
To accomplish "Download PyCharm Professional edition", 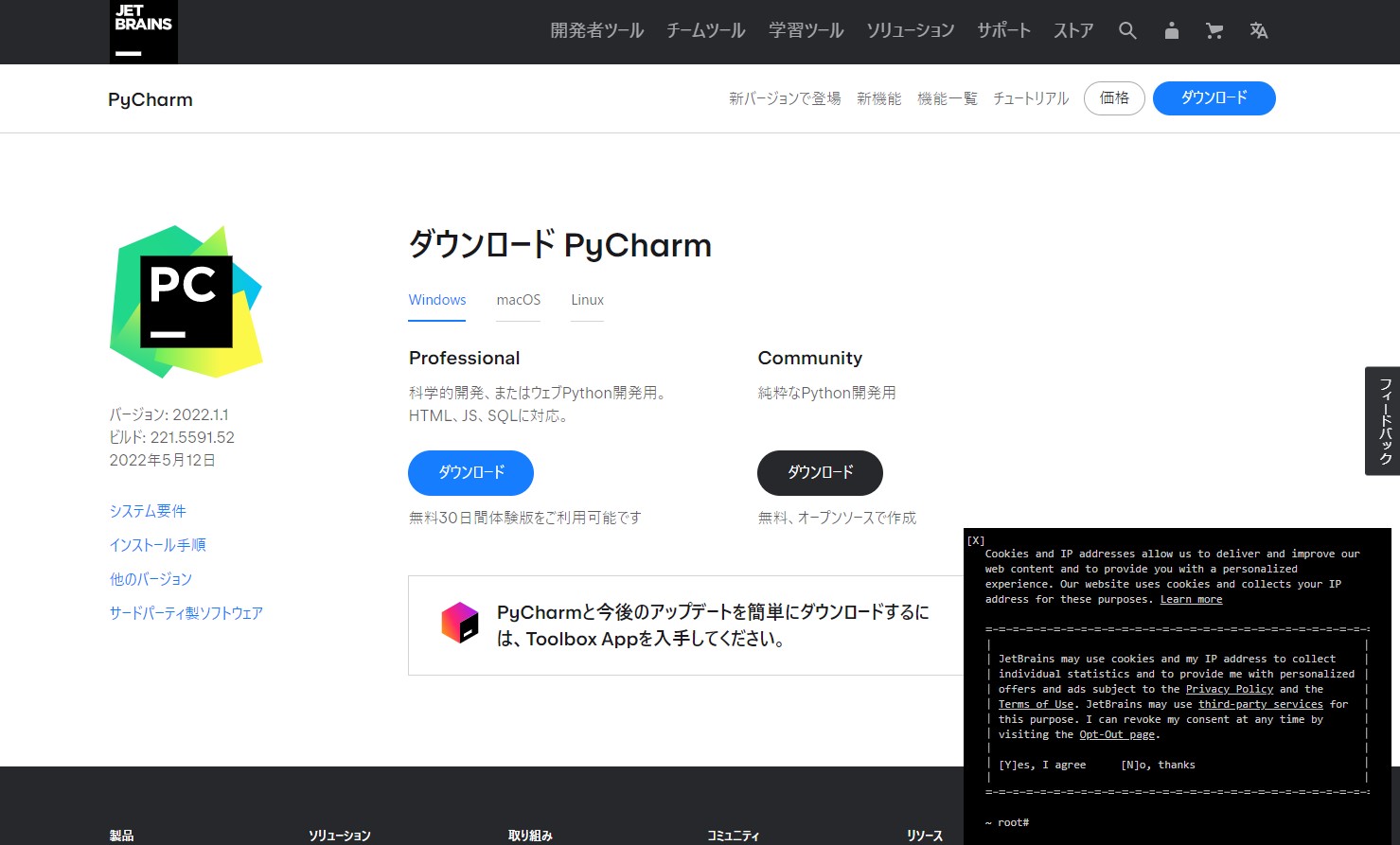I will click(x=470, y=472).
